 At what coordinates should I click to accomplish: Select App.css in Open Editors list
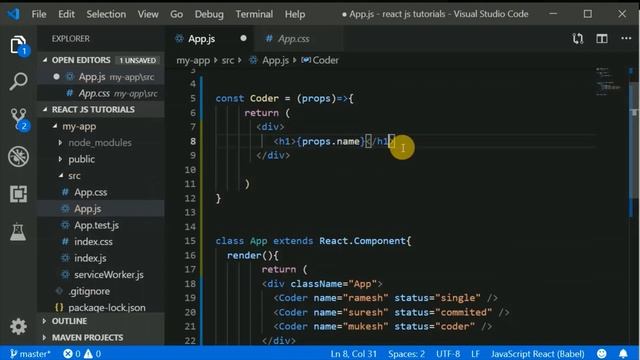101,93
